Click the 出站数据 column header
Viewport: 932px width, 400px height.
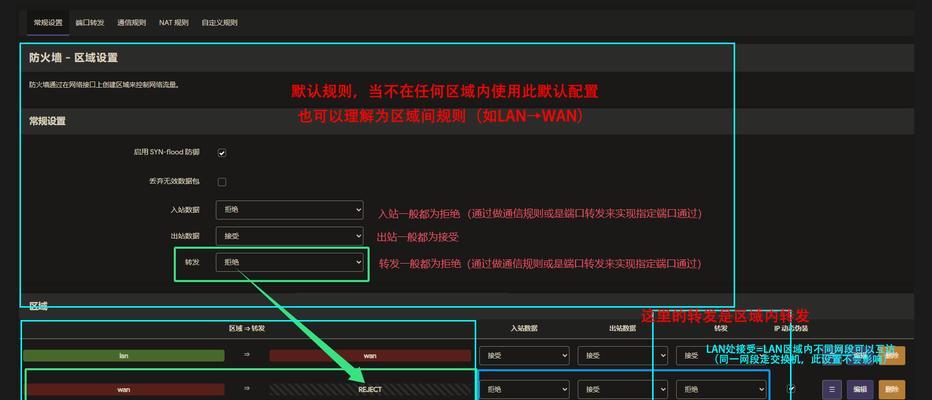622,328
